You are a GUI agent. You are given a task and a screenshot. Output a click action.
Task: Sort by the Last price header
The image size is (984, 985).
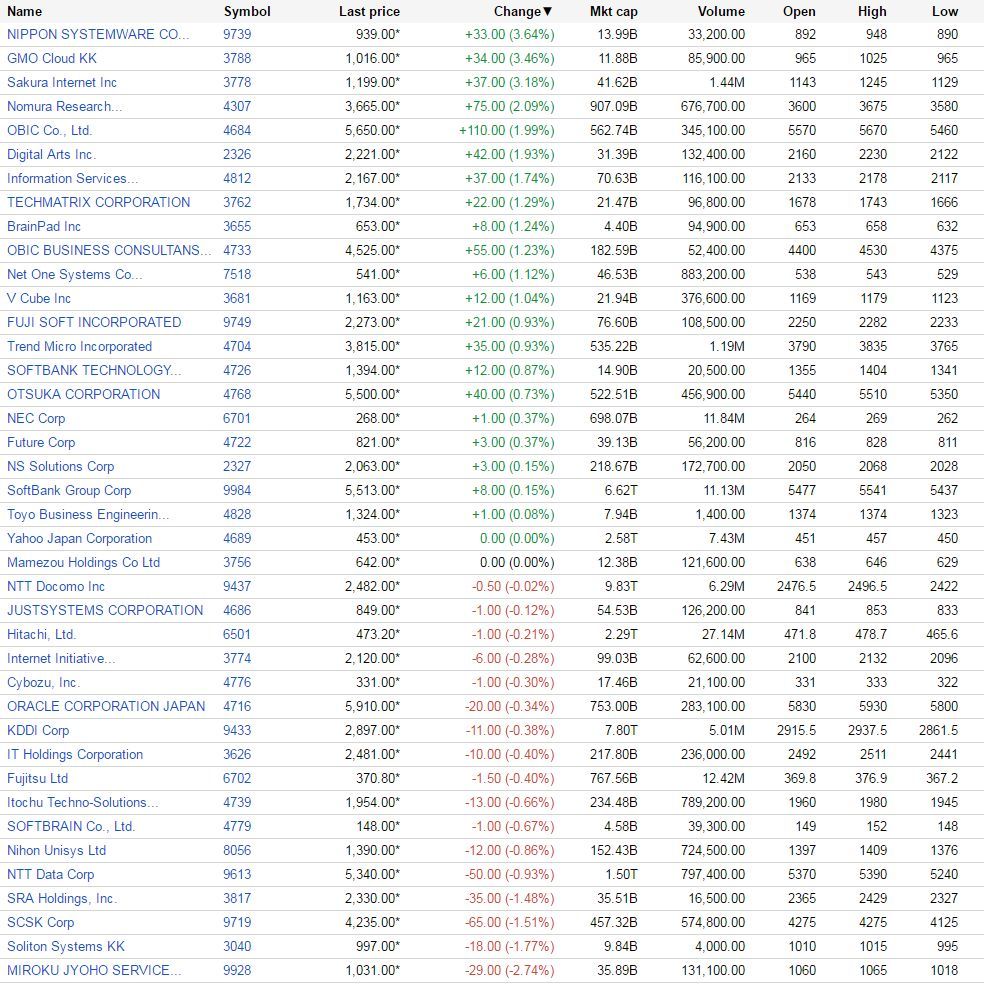(369, 11)
